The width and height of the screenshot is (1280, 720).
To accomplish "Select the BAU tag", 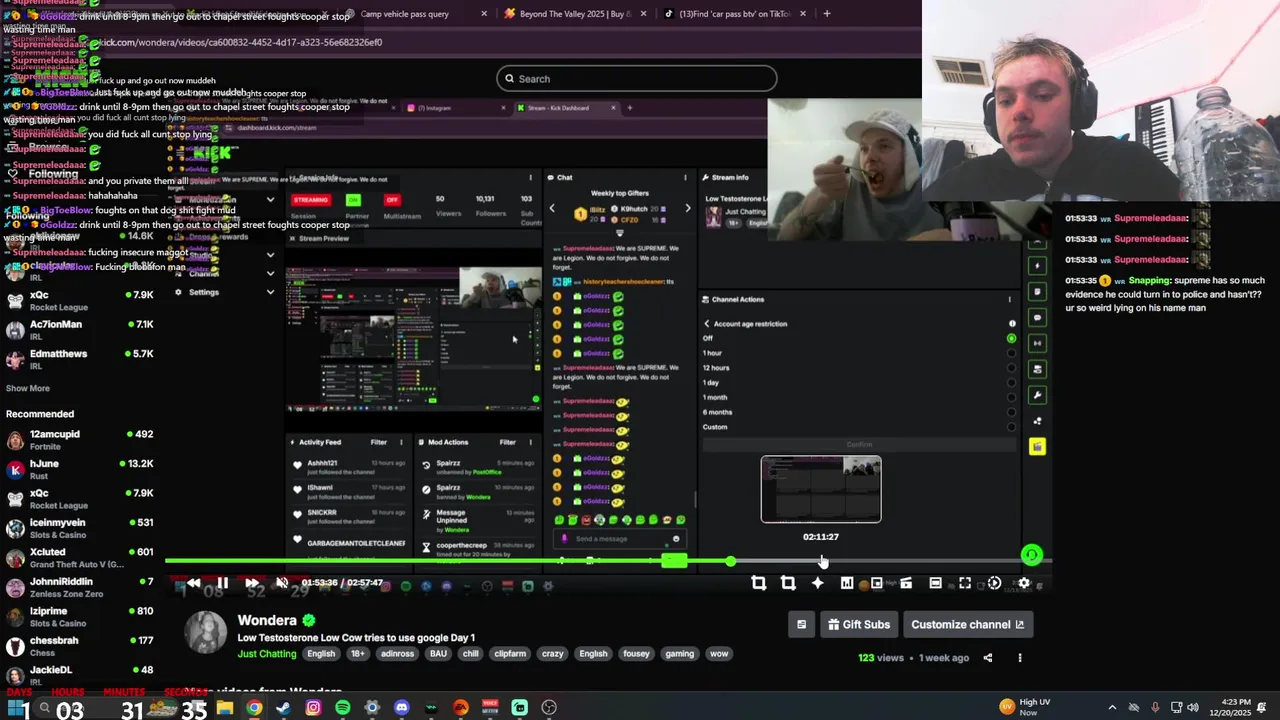I will pos(438,654).
